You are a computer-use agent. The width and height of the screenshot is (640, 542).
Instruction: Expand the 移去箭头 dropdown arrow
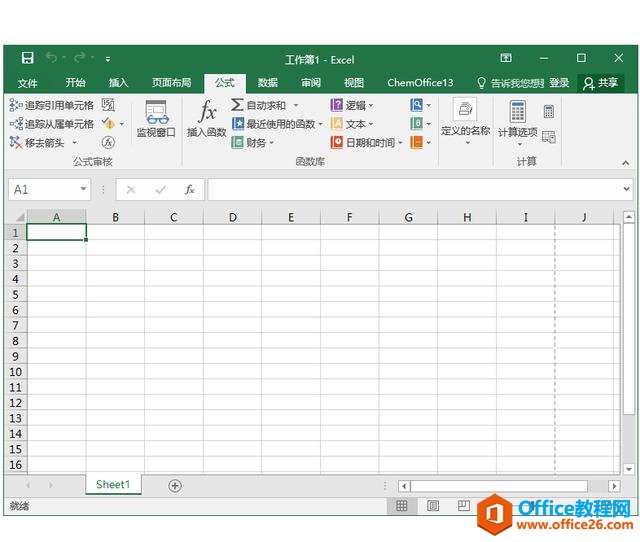[x=74, y=143]
